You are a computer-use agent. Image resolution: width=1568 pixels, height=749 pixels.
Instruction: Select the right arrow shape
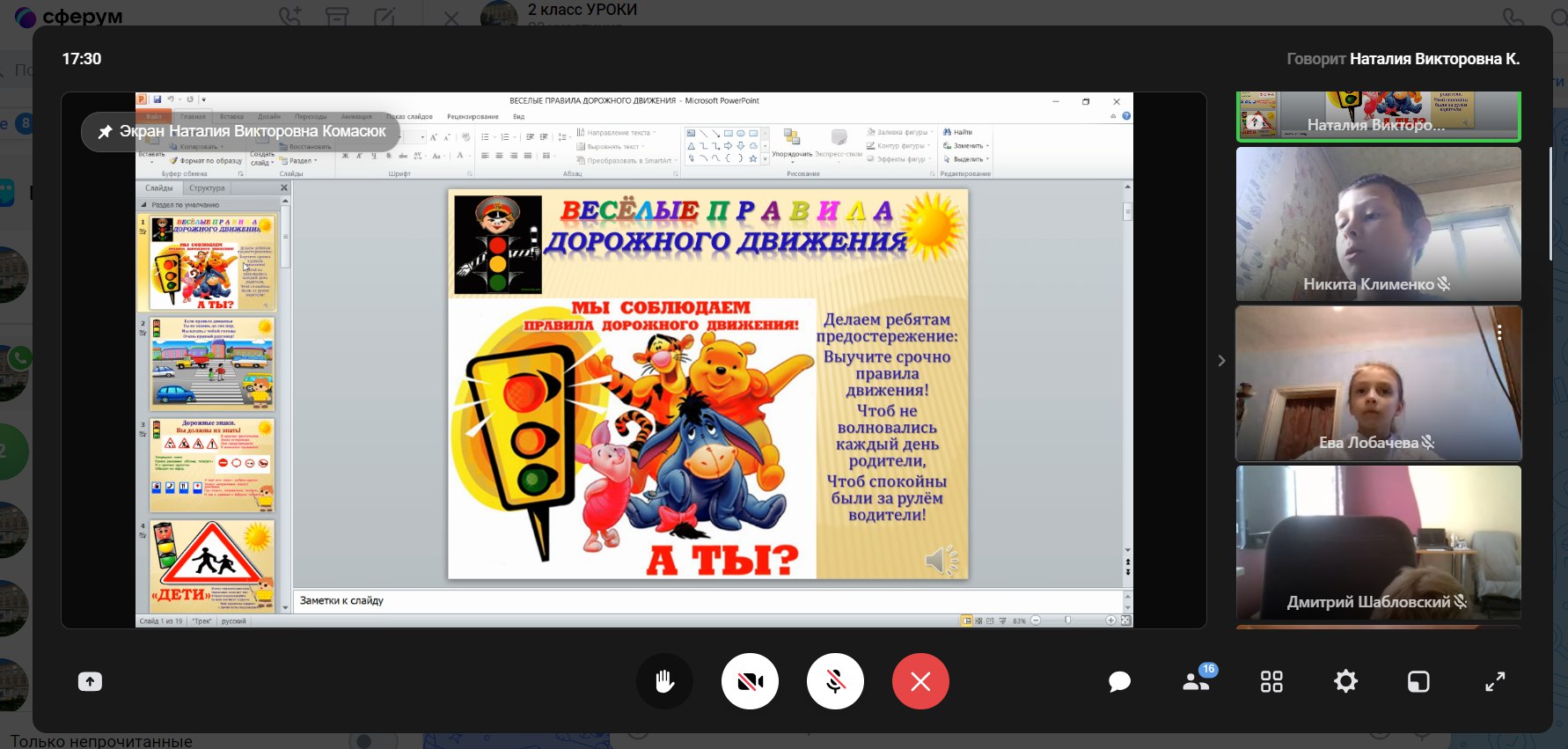coord(729,146)
